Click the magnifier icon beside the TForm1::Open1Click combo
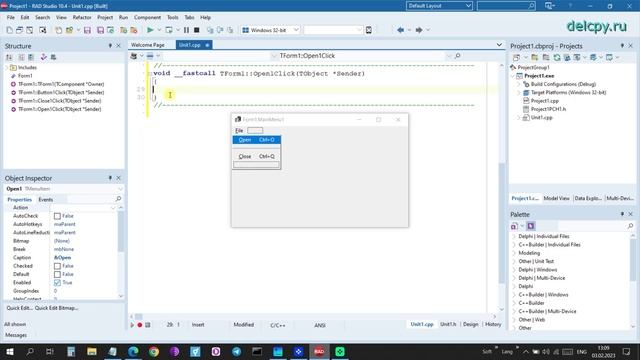 458,56
